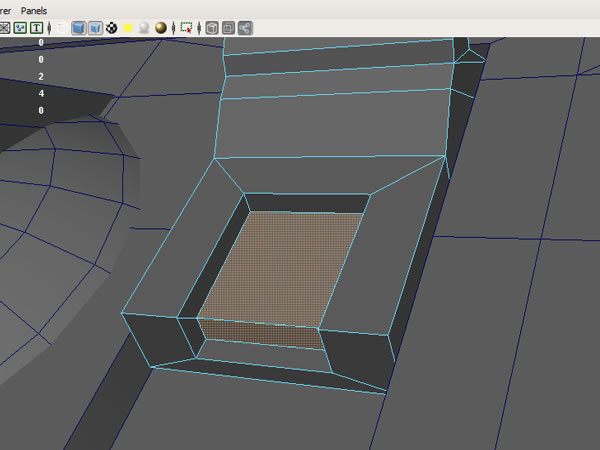Screen dimensions: 600x450
Task: Click the isolate select icon
Action: 185,27
